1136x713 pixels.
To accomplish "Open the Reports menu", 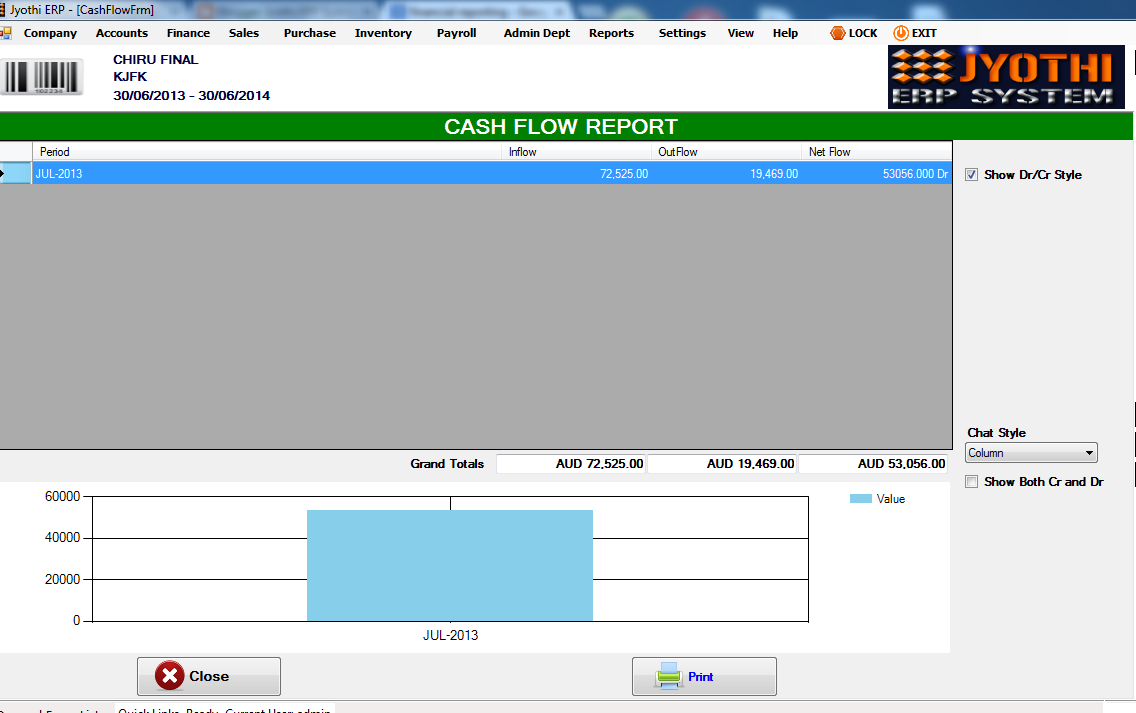I will tap(611, 32).
